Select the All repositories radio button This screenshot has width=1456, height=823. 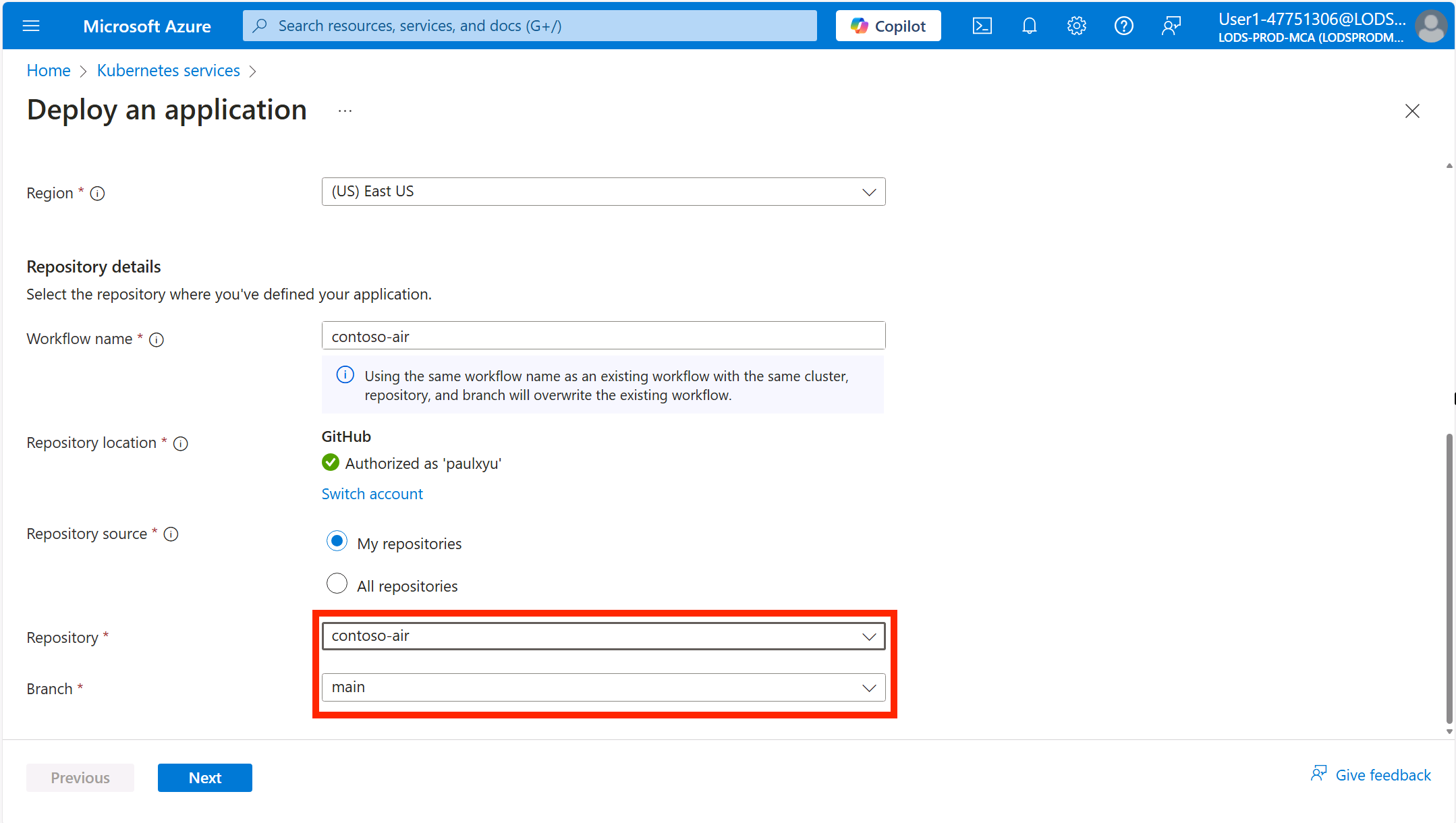337,585
